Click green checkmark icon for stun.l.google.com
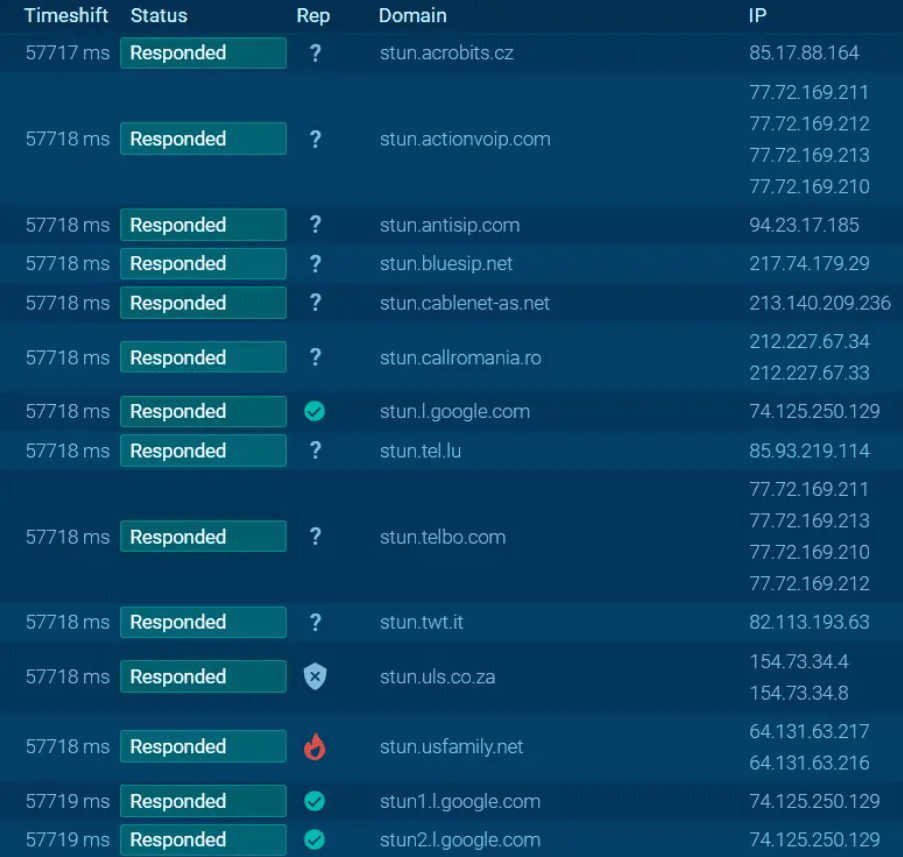 (314, 411)
